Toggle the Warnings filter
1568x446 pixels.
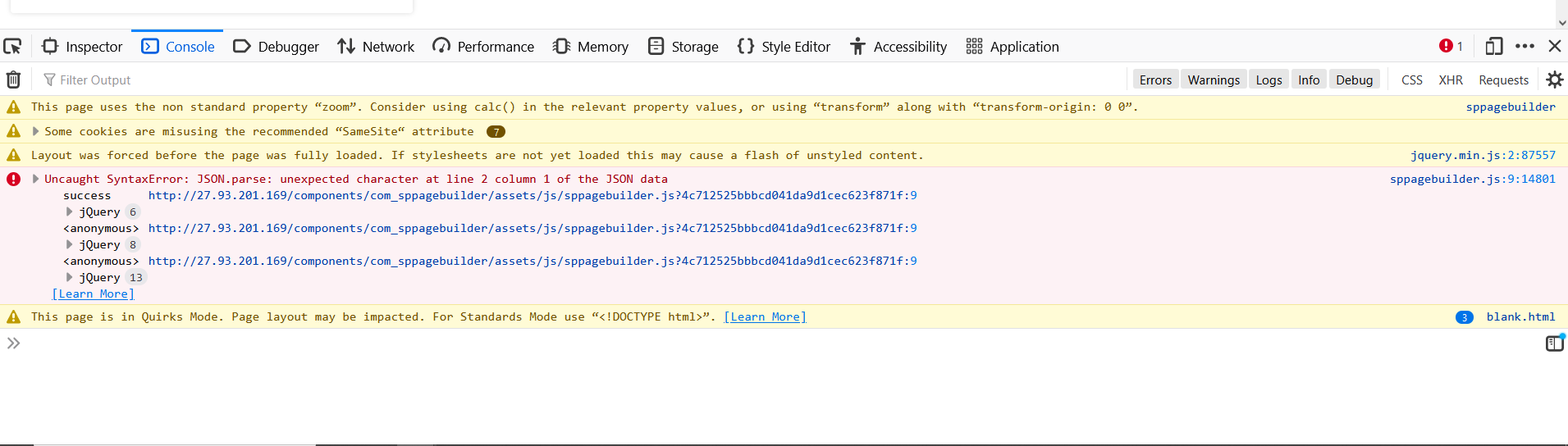click(x=1214, y=80)
